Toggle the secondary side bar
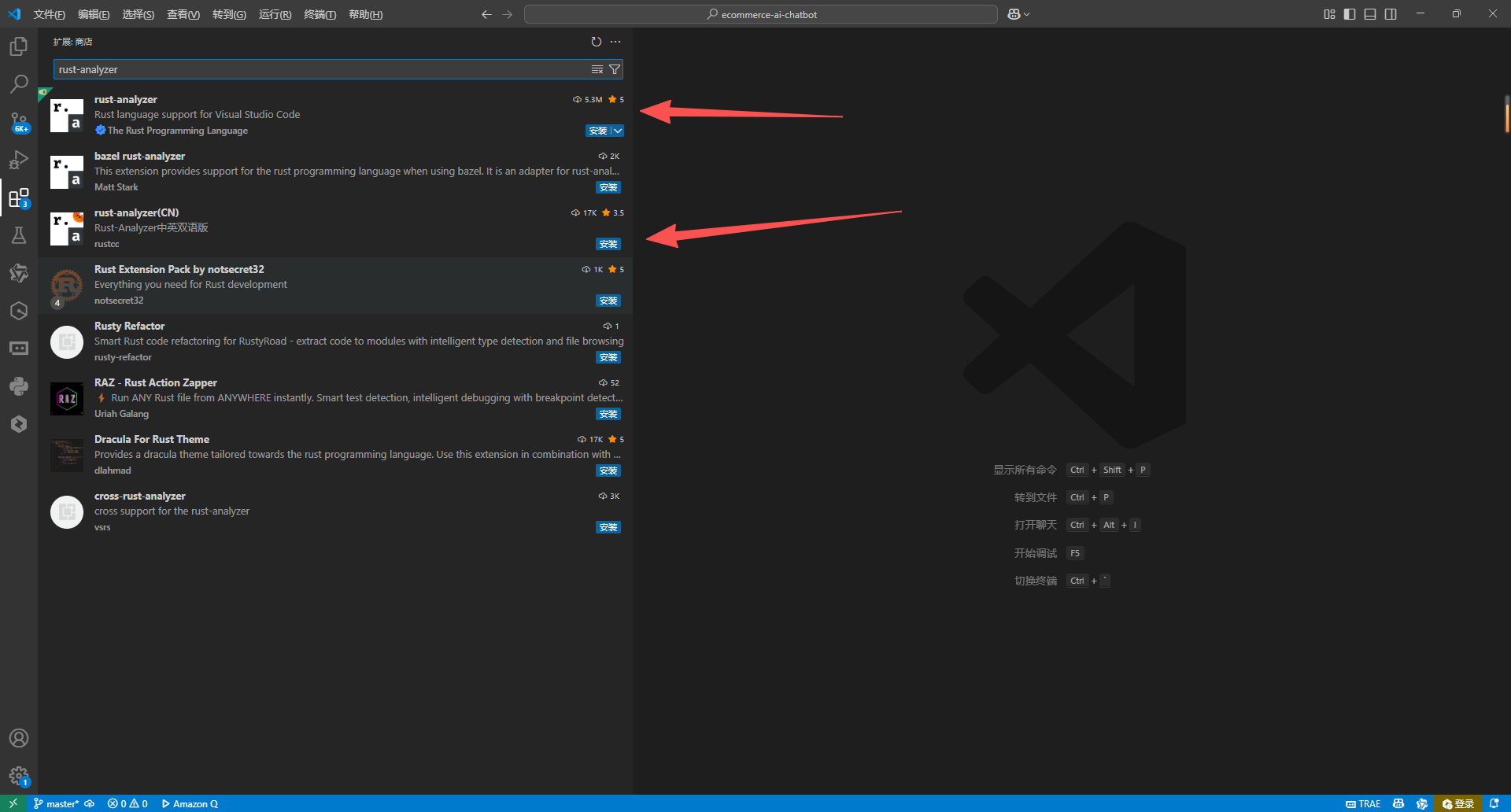The height and width of the screenshot is (812, 1511). click(1391, 14)
